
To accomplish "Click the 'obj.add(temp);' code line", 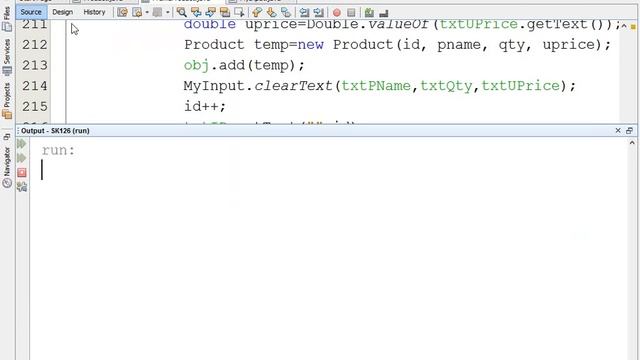I will click(x=244, y=65).
